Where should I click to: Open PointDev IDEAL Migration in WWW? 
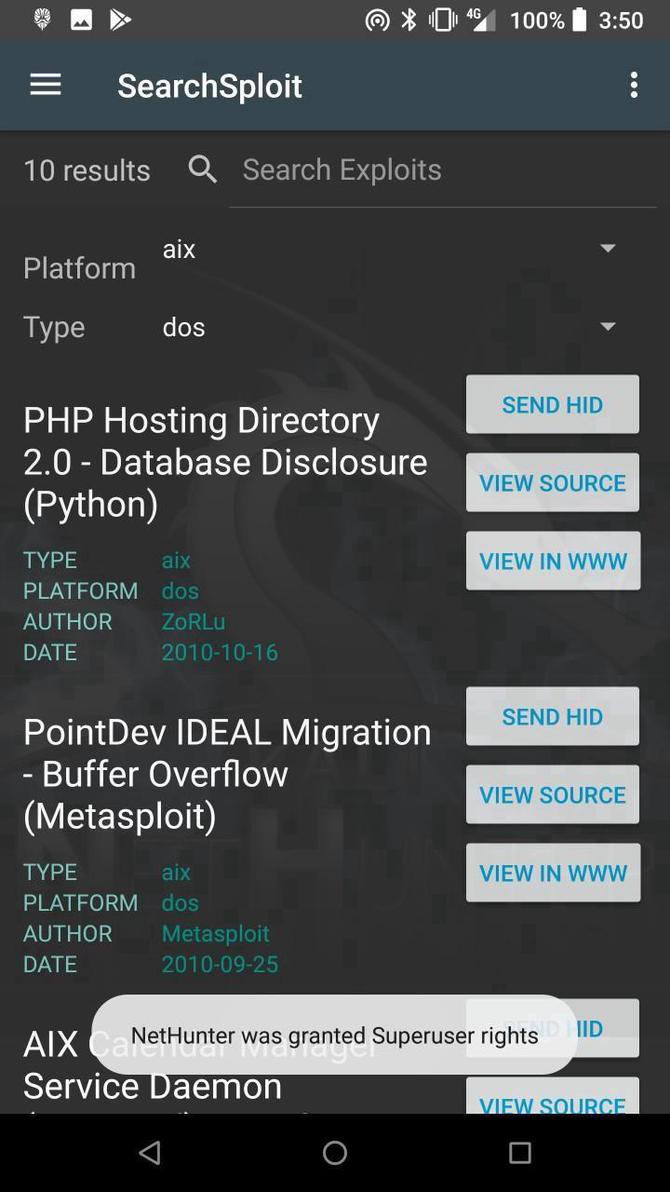click(x=551, y=872)
